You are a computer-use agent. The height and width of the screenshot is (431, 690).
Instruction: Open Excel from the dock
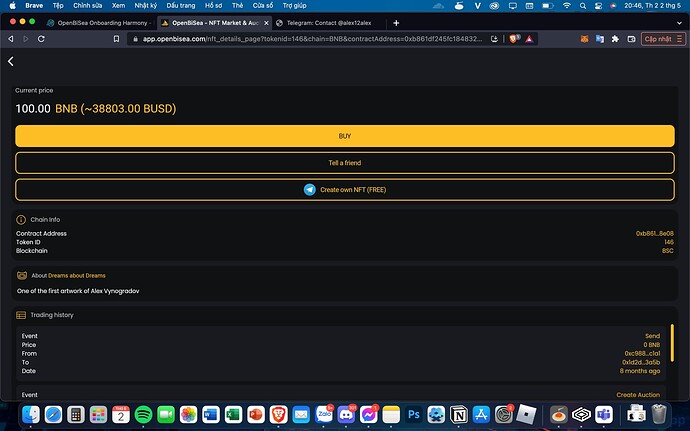pyautogui.click(x=233, y=414)
